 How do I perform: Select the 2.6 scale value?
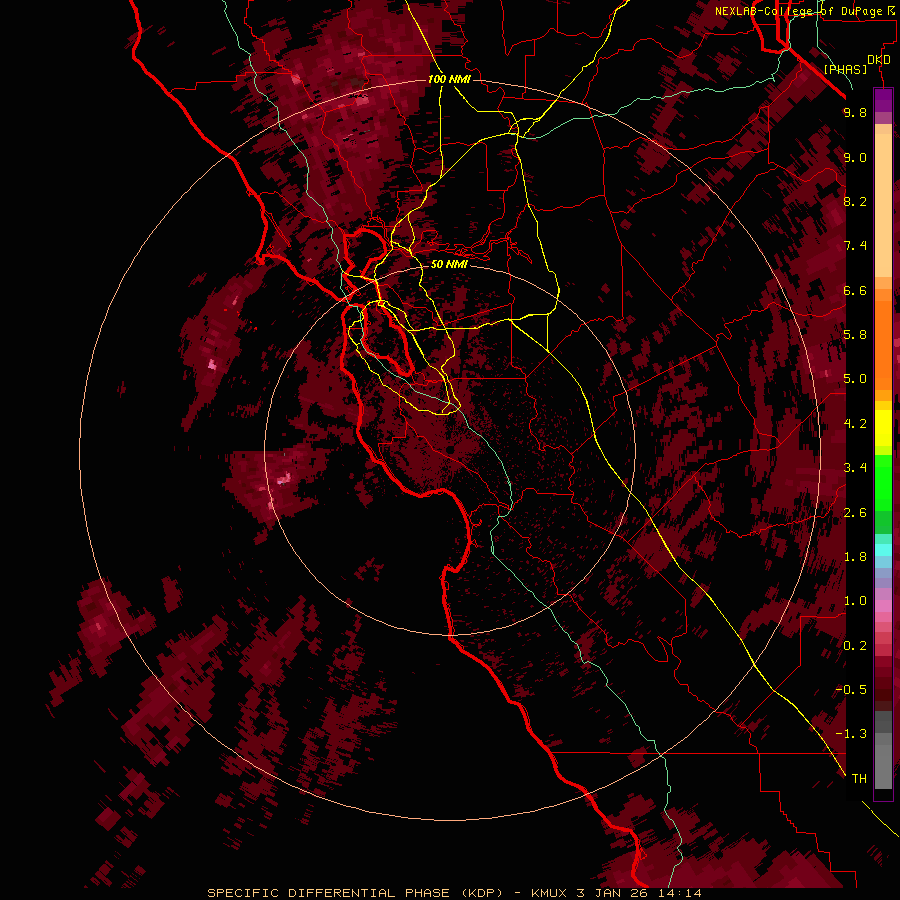pos(855,513)
